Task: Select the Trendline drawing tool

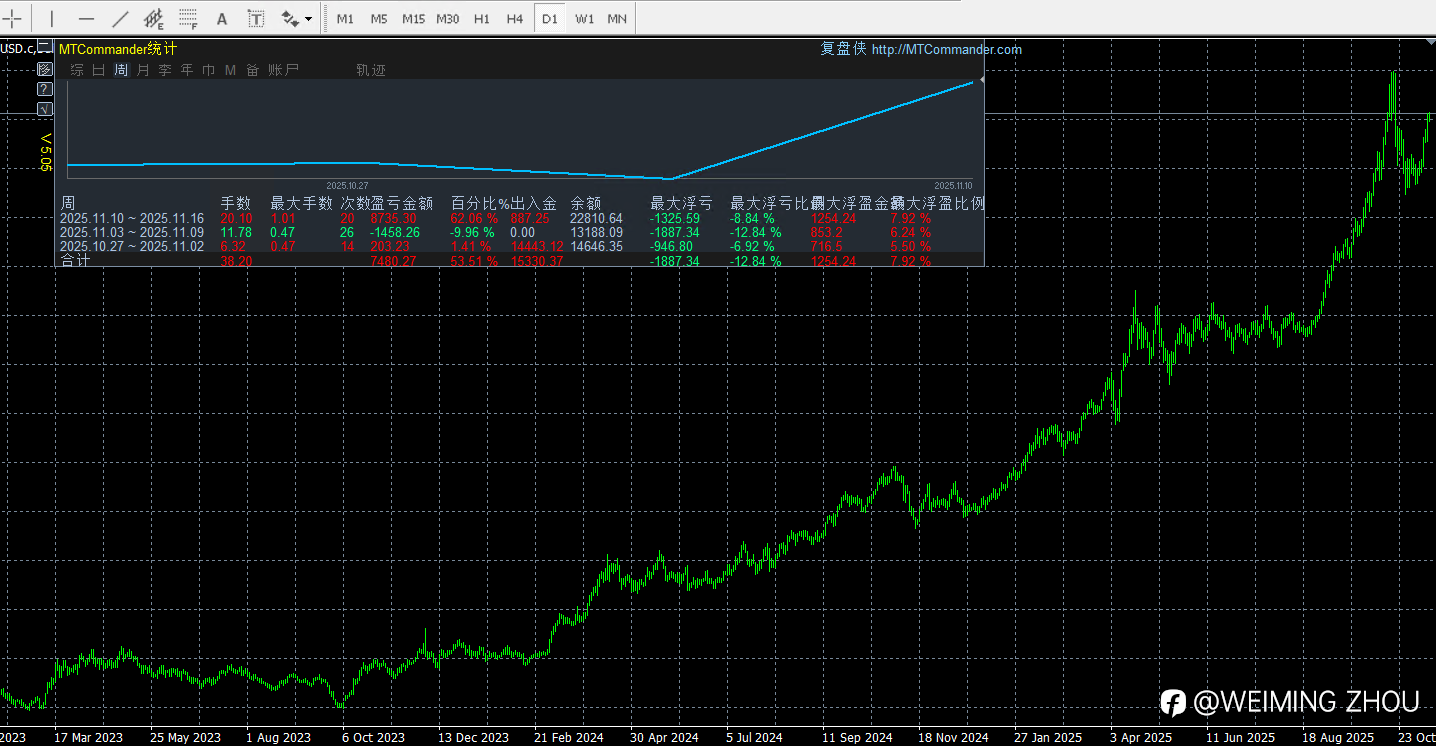Action: point(120,18)
